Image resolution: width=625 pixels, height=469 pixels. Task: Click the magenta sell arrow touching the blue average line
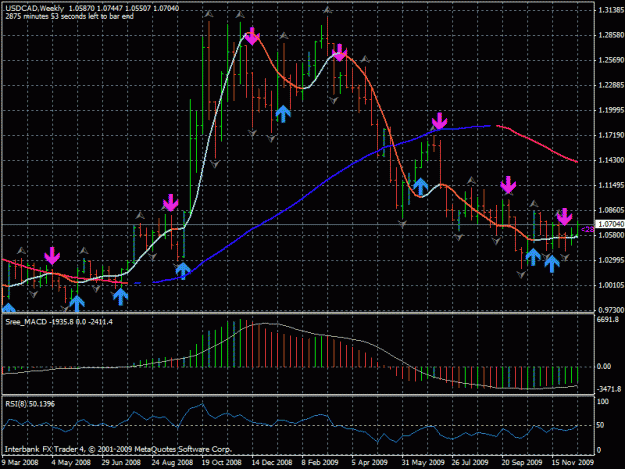439,121
